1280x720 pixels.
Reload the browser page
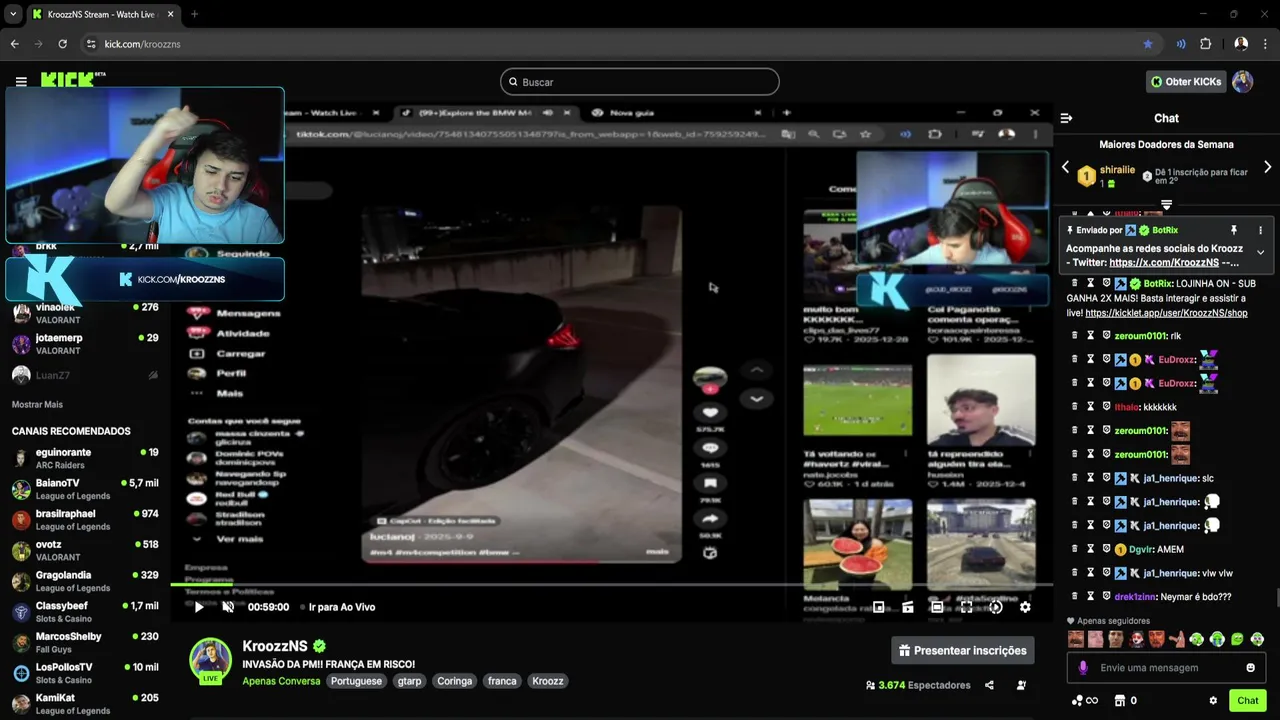point(63,44)
